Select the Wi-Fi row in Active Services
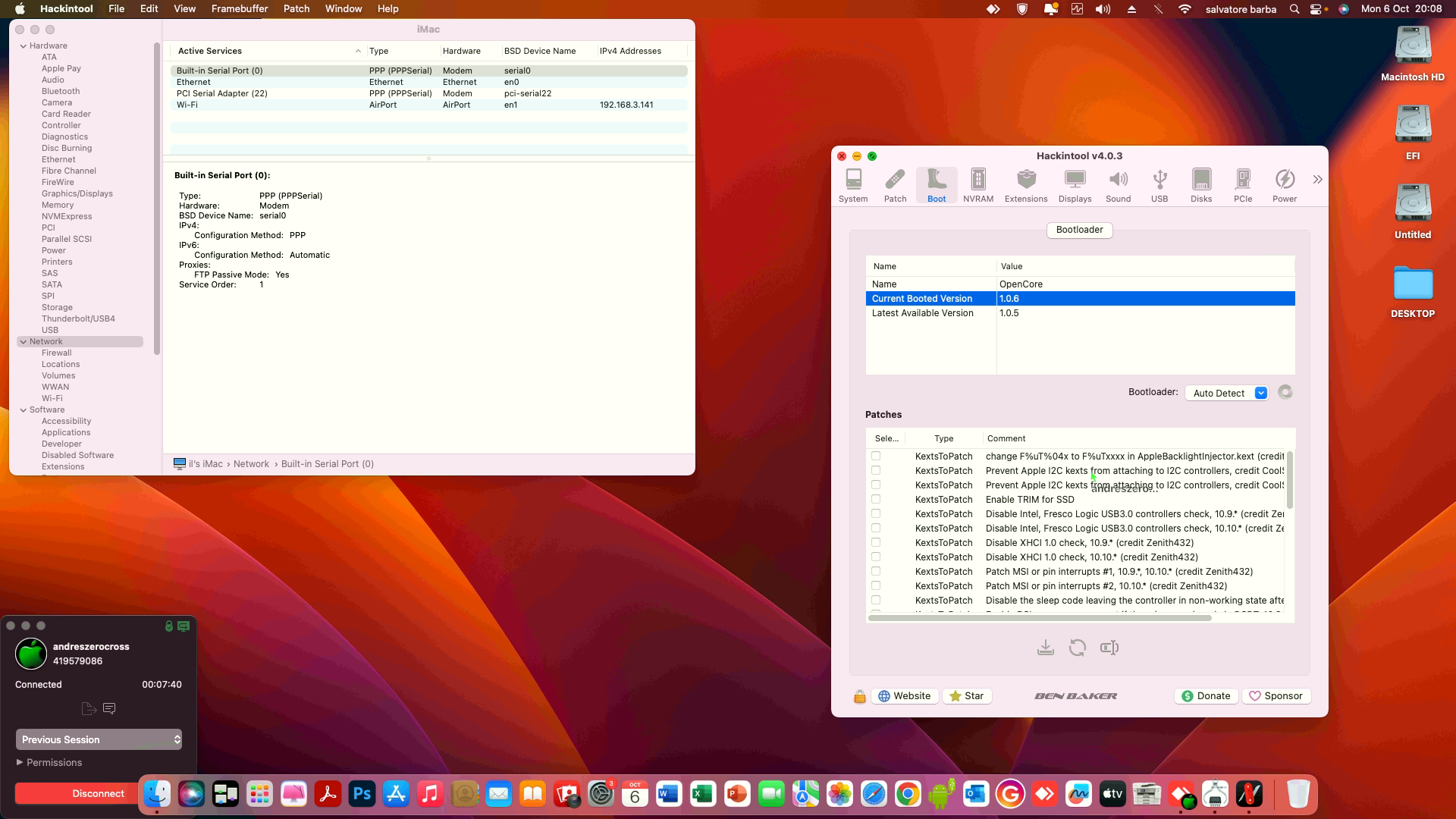Viewport: 1456px width, 819px height. coord(429,105)
